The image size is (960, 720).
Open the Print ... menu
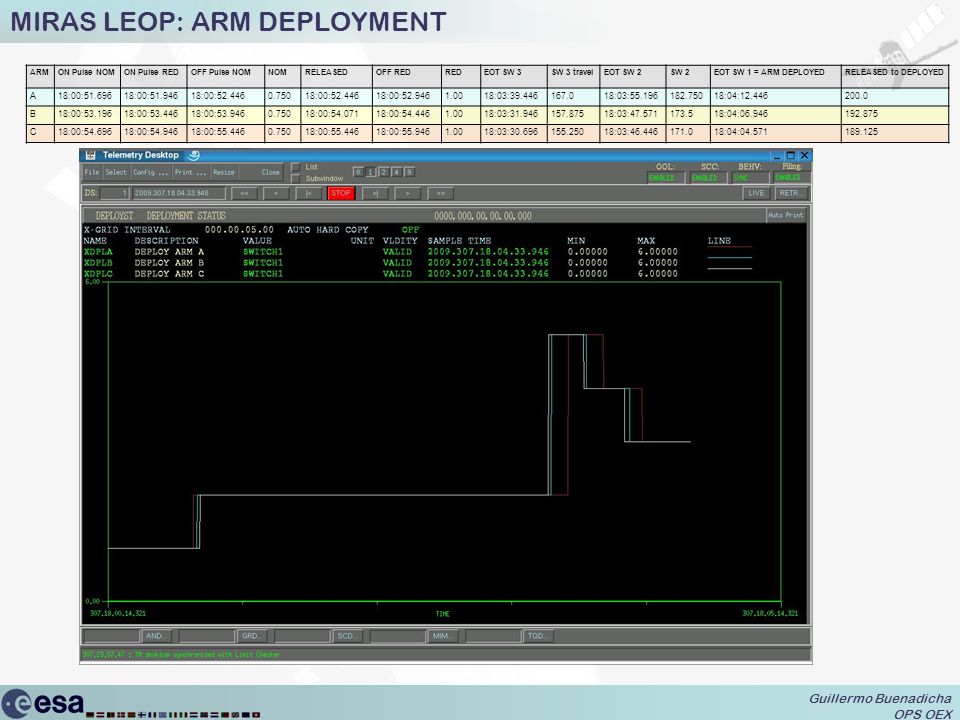click(190, 173)
